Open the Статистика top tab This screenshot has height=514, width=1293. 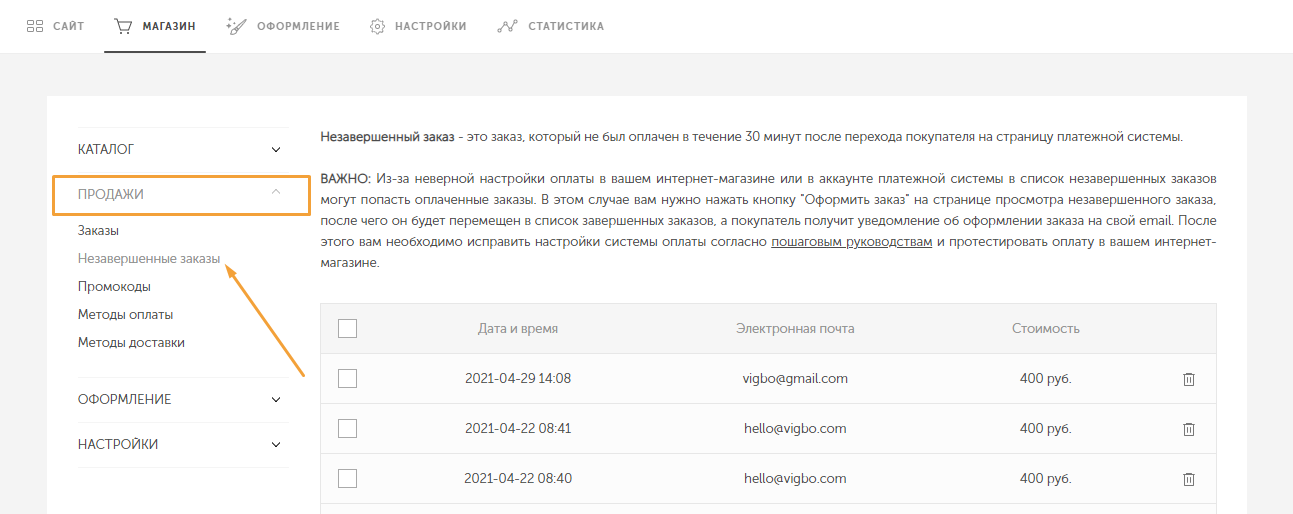551,26
